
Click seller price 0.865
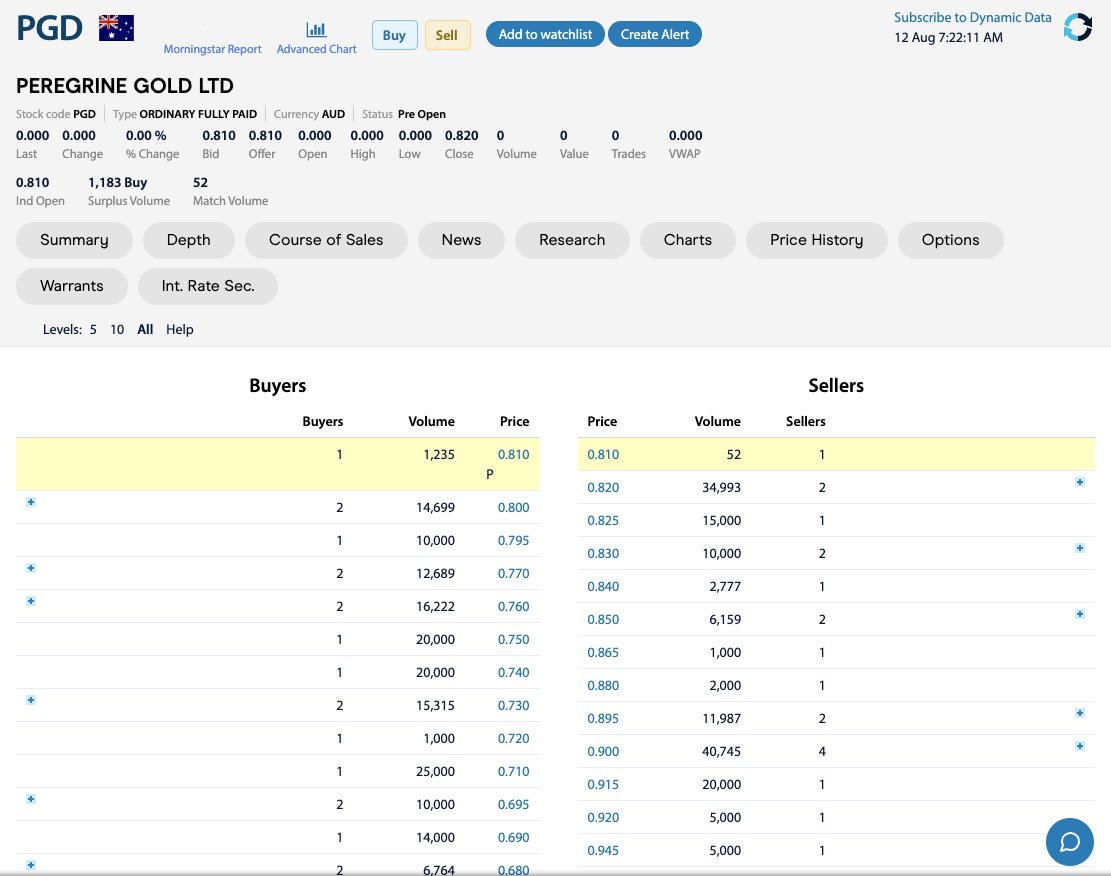603,653
